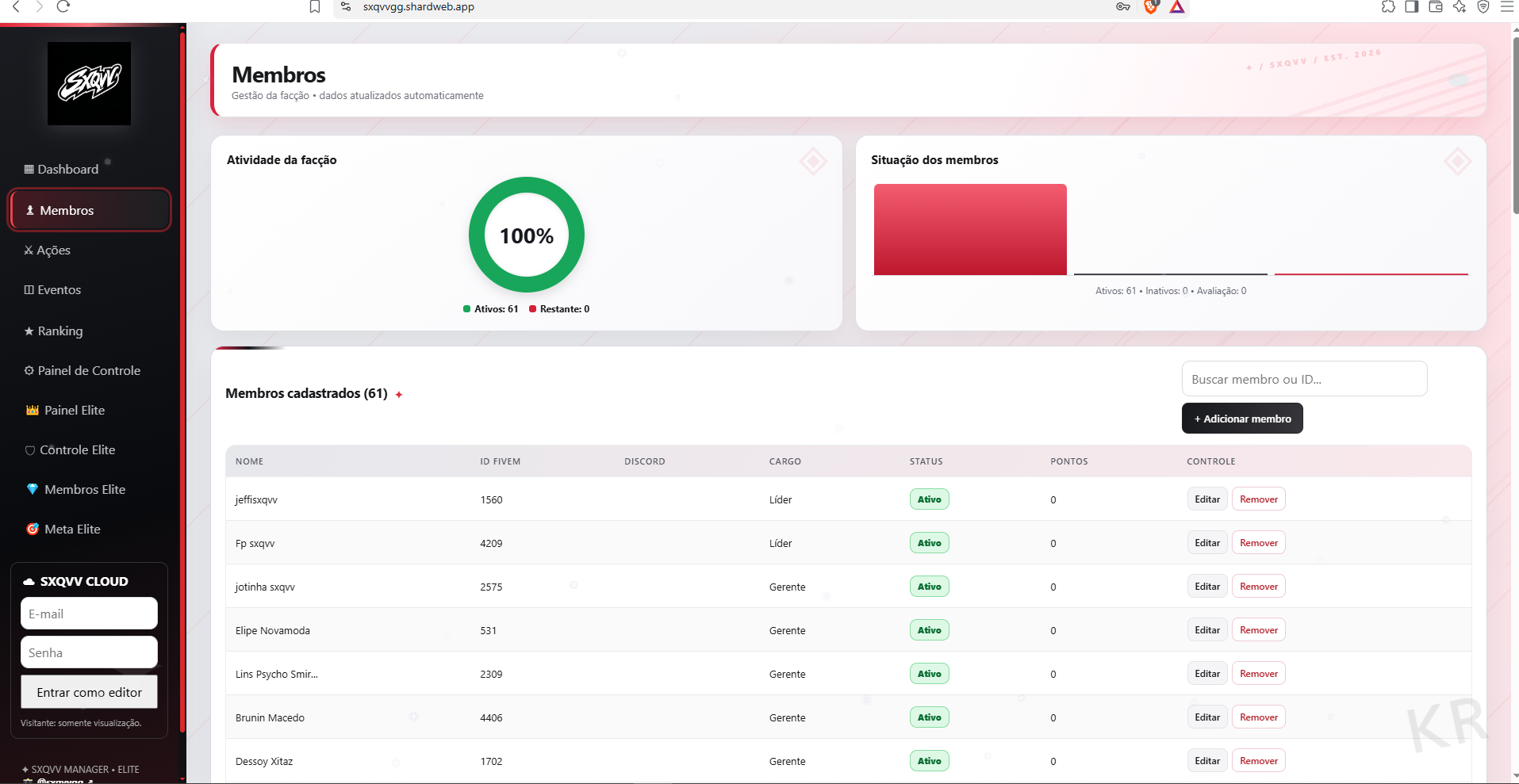
Task: Go to Ações in the sidebar
Action: (x=48, y=250)
